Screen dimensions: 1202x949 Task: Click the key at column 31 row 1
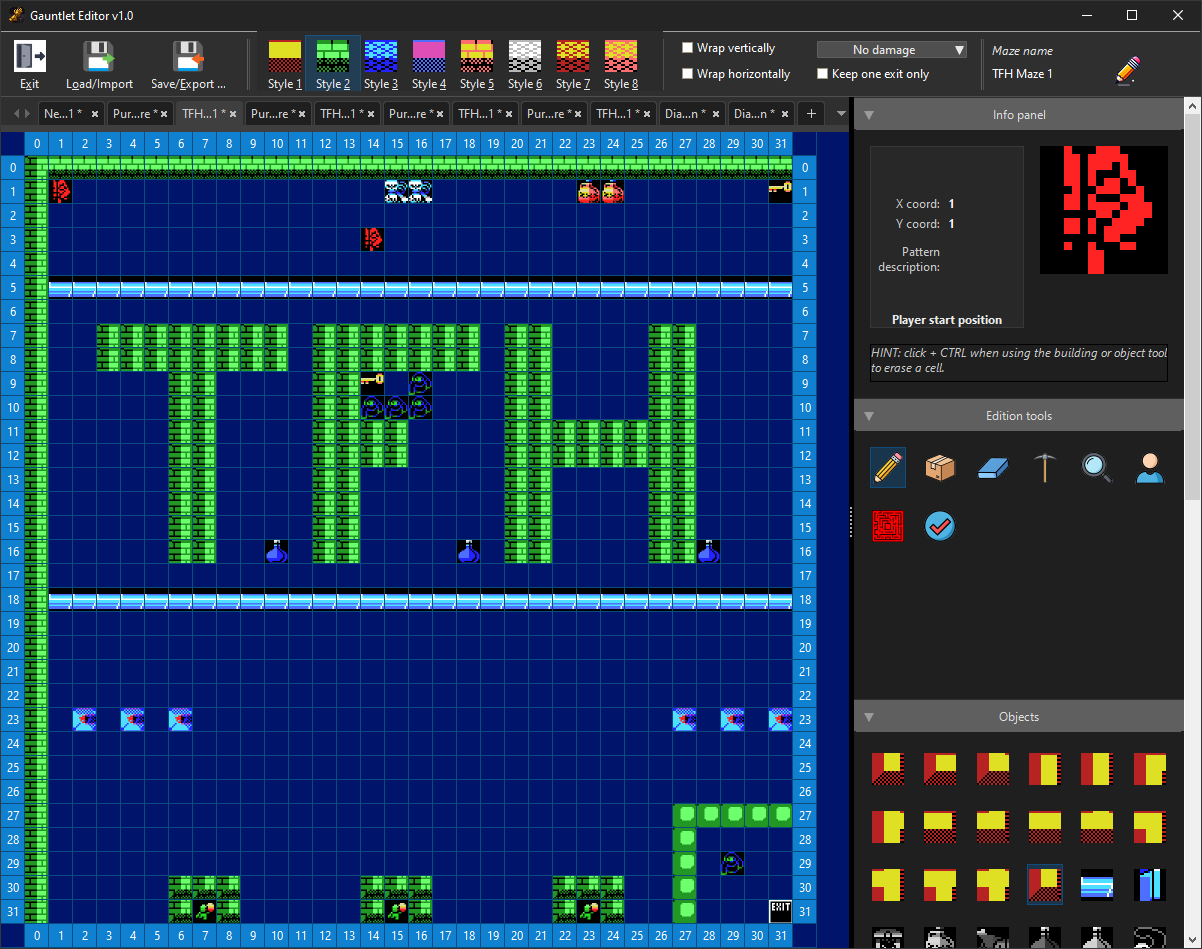click(x=781, y=191)
